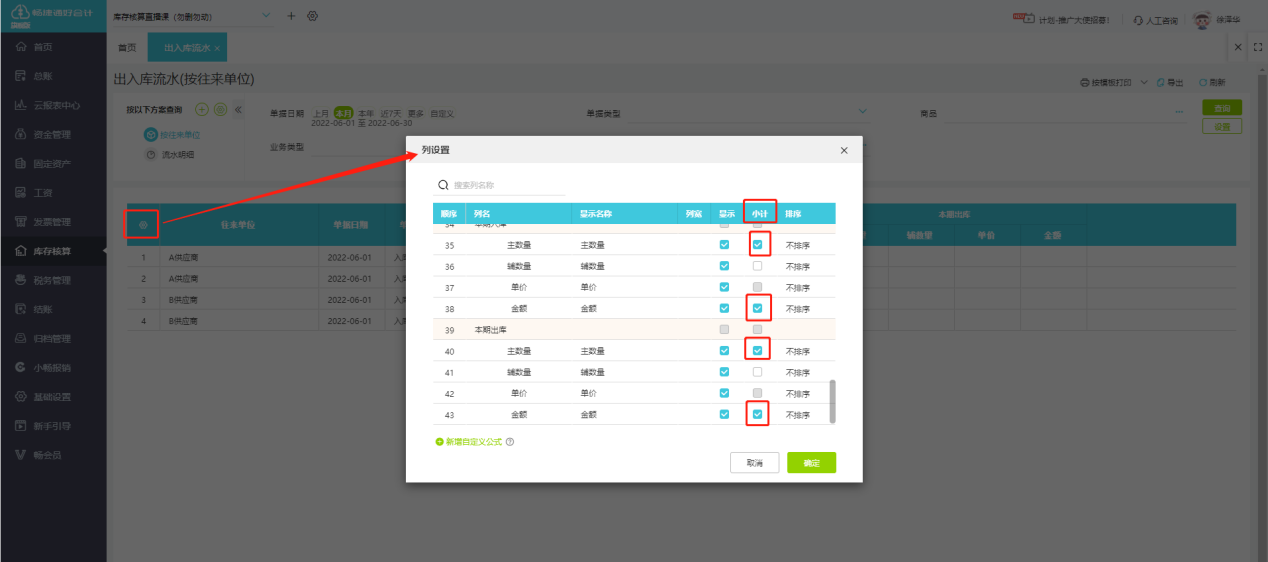Expand the account set dropdown at top
Viewport: 1268px width, 562px height.
(265, 16)
